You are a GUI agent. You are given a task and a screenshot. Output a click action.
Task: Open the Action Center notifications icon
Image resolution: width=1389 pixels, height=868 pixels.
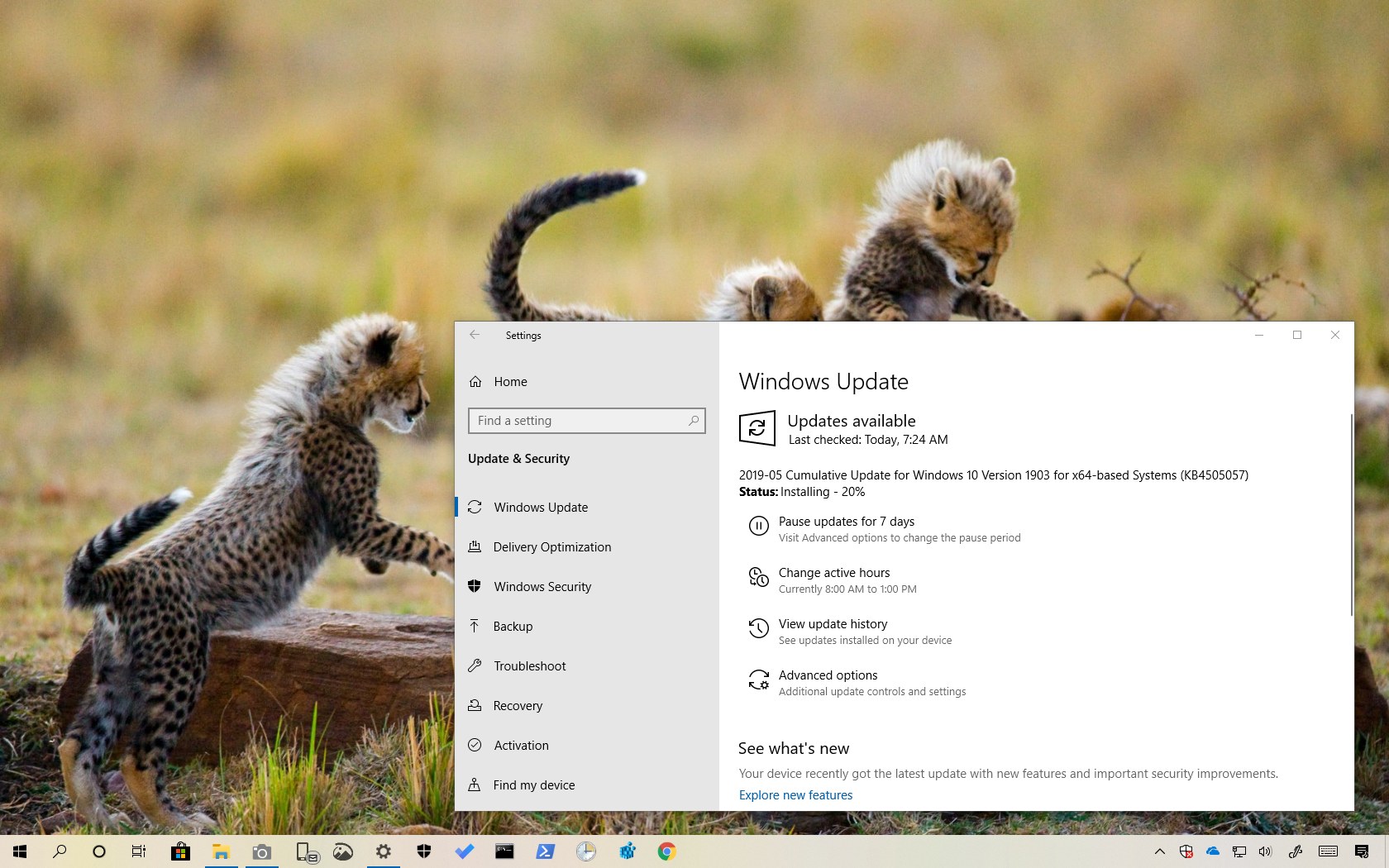(x=1362, y=851)
